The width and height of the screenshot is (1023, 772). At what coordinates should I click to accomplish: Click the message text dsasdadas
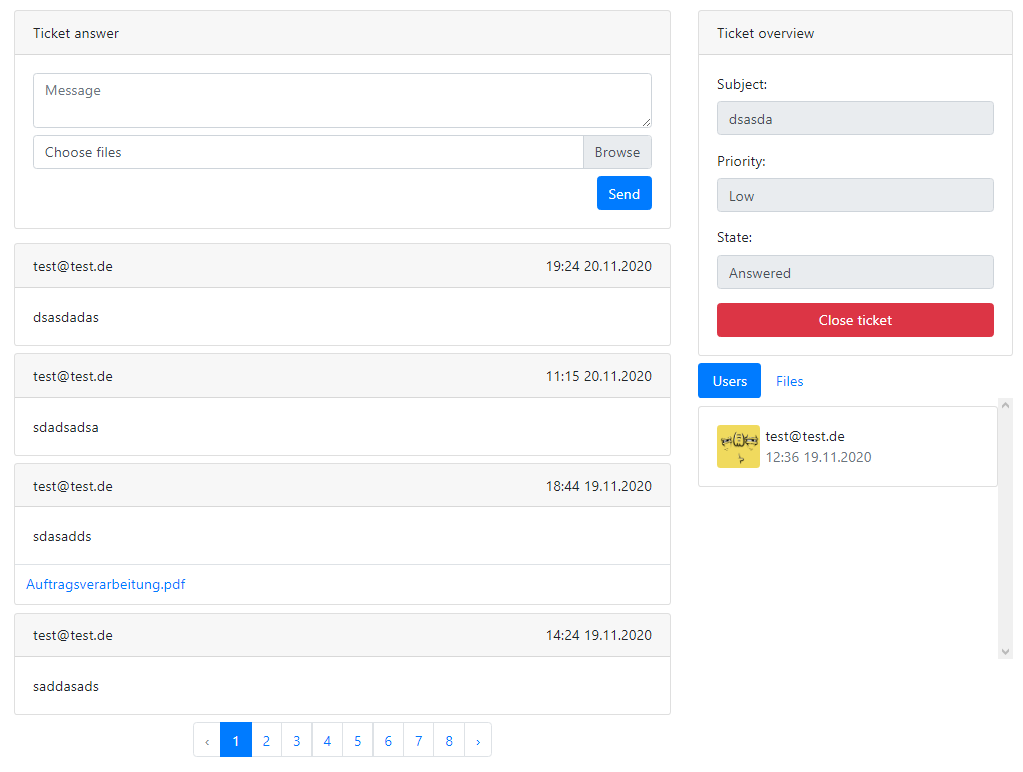(x=66, y=317)
